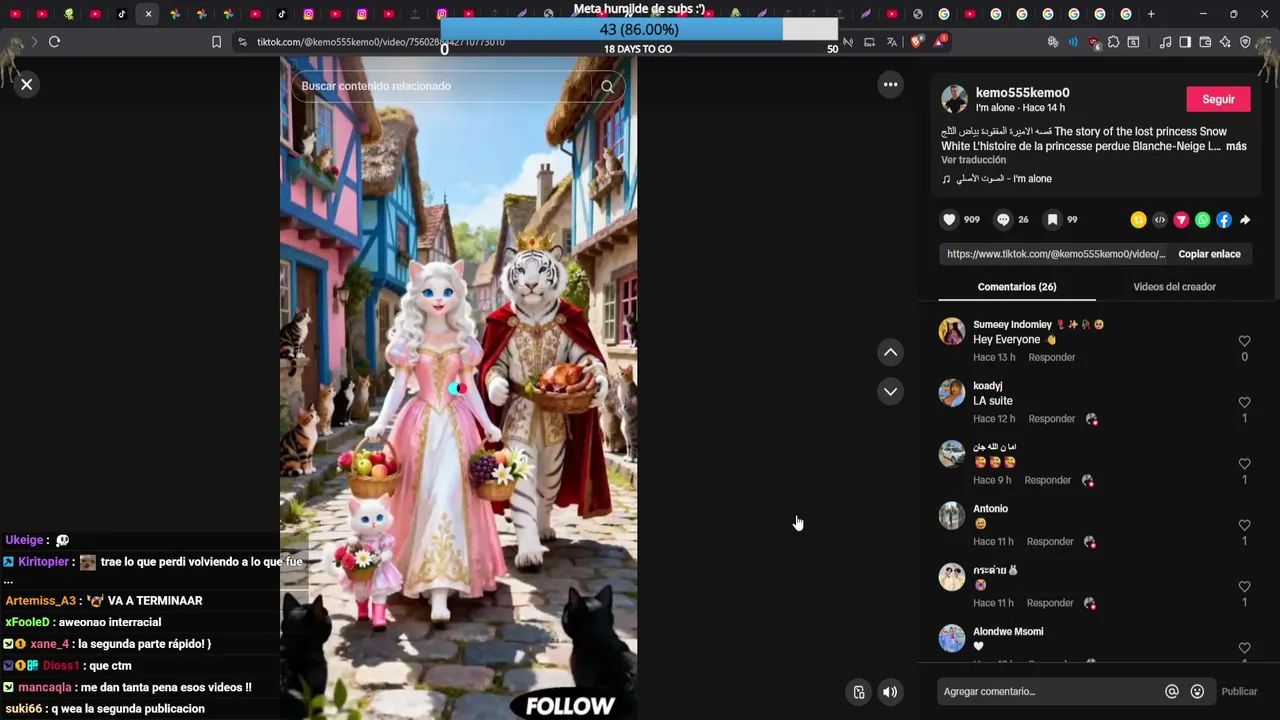The image size is (1280, 720).
Task: Like Antonio's comment
Action: click(x=1244, y=526)
